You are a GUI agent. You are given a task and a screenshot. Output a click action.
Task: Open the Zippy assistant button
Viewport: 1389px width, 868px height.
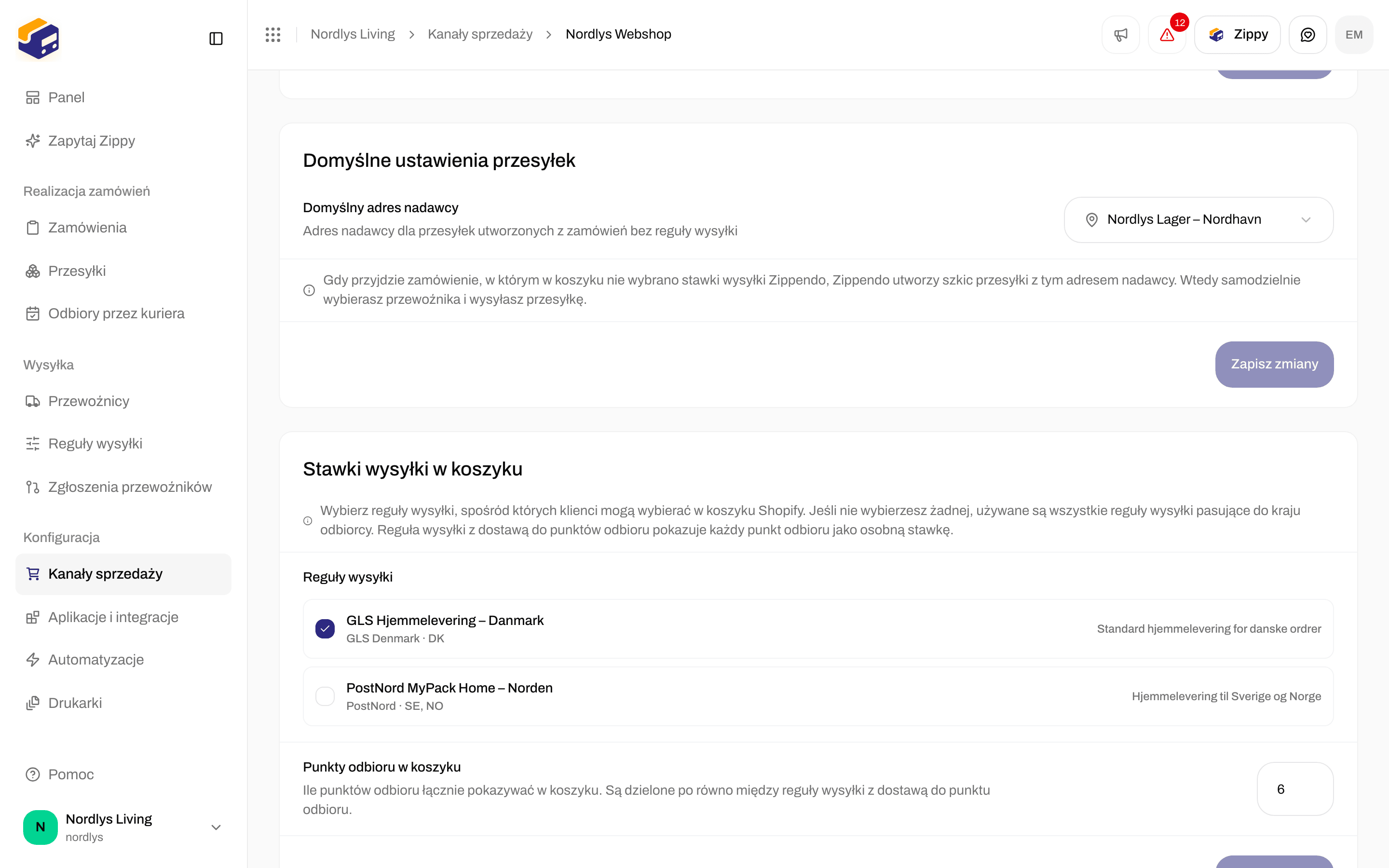[1238, 34]
